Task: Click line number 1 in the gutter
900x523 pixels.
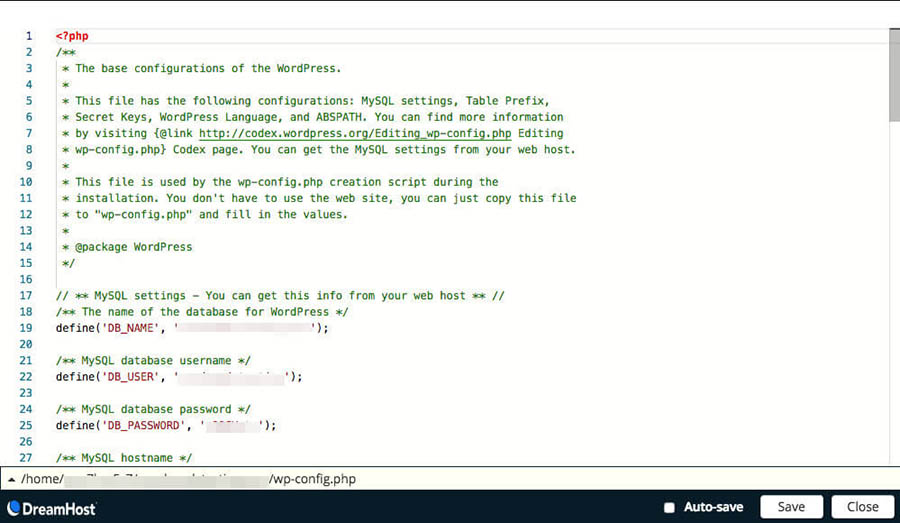Action: pos(28,36)
